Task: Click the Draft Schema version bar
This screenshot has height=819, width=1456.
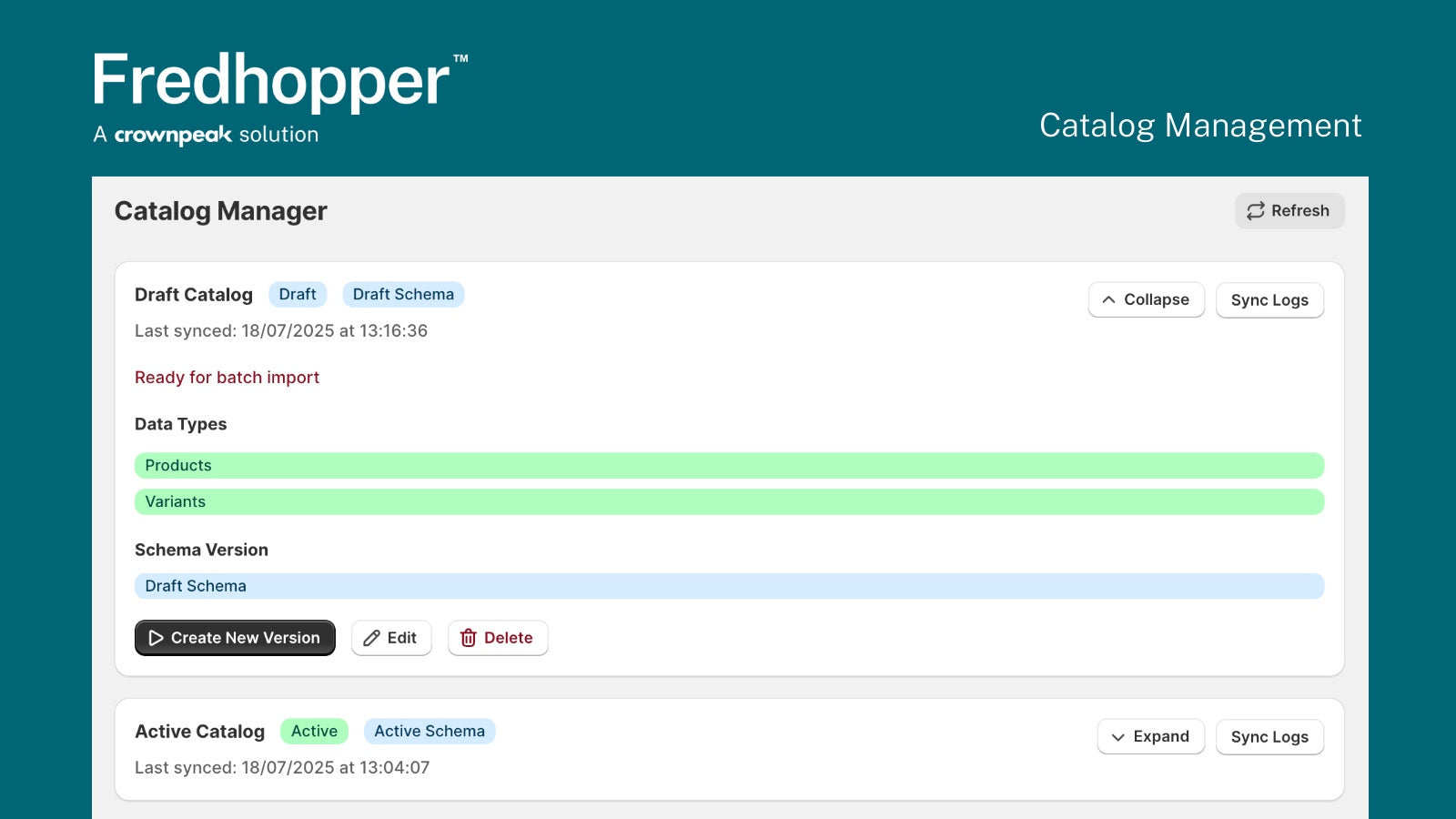Action: coord(729,586)
